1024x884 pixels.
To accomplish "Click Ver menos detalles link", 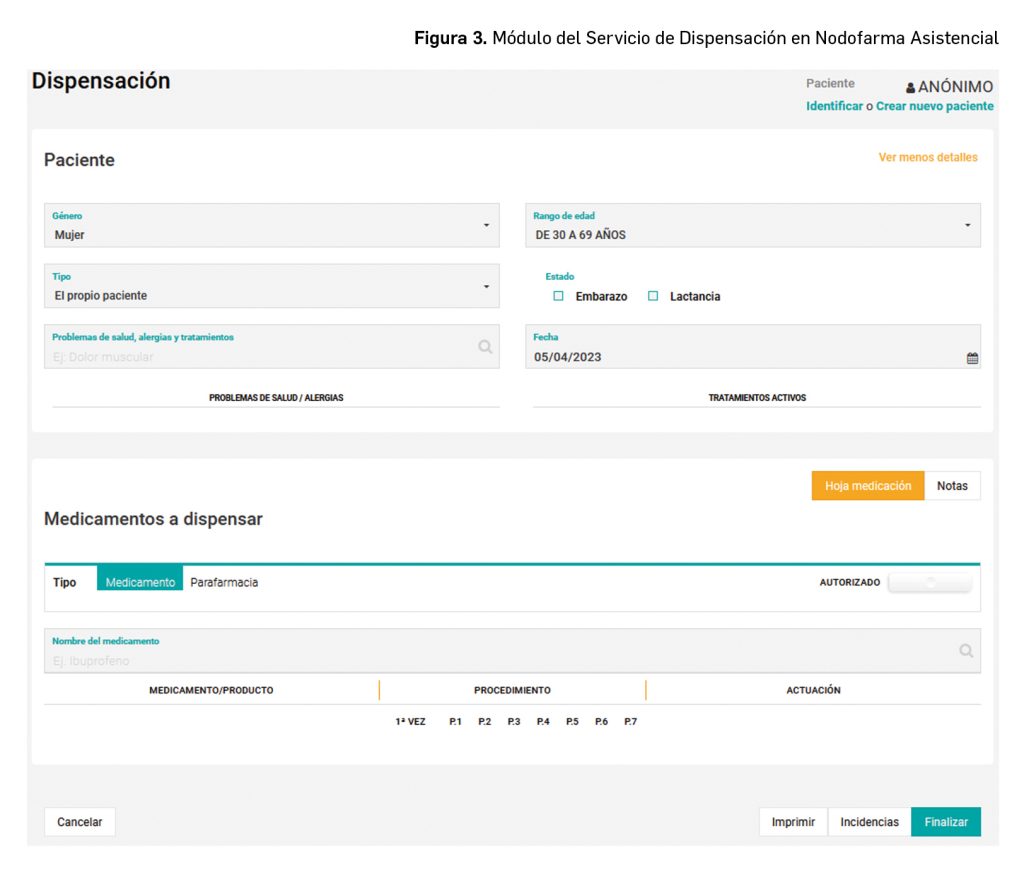I will point(927,158).
